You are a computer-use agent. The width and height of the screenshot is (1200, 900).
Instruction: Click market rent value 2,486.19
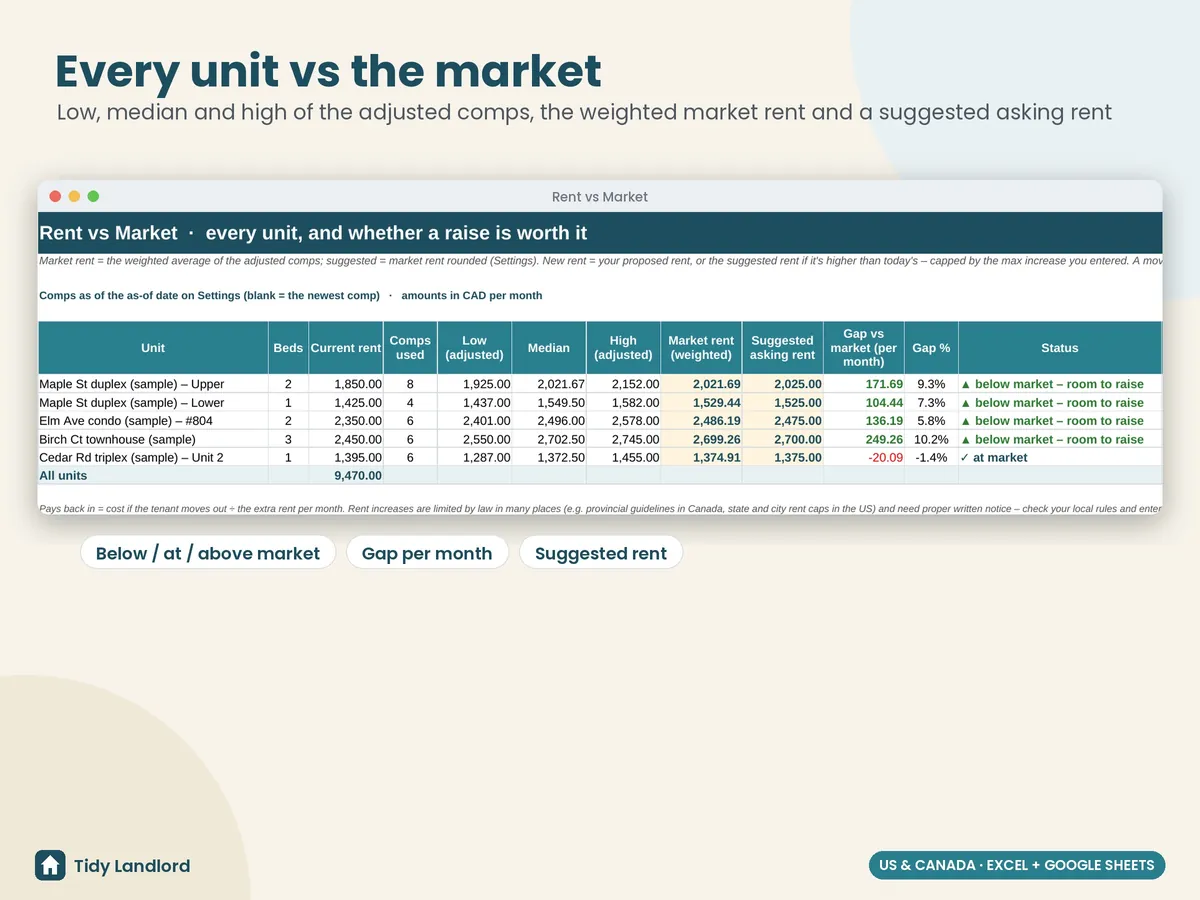point(701,421)
